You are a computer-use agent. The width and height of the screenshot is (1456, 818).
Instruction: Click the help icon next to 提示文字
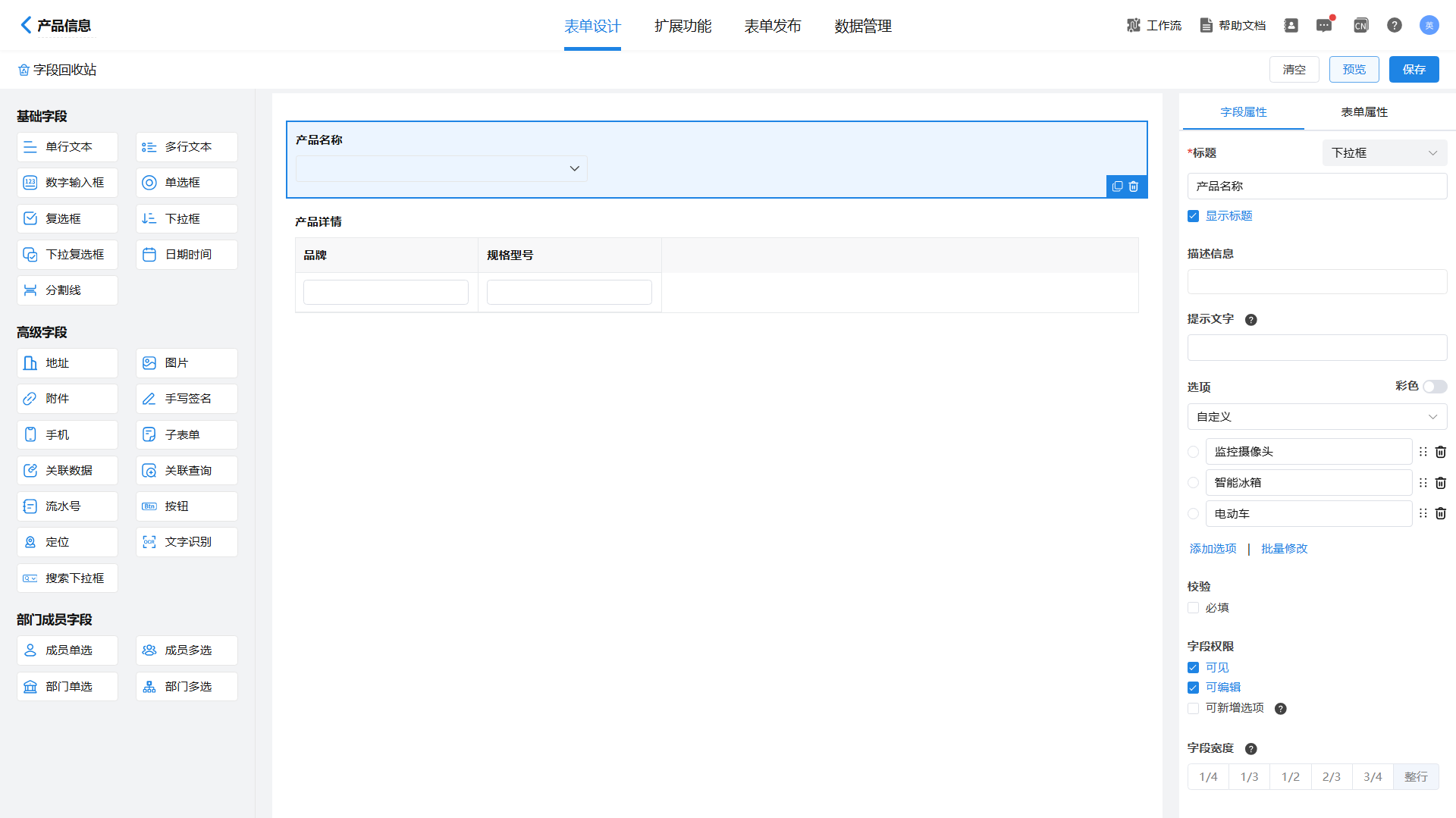pos(1251,320)
